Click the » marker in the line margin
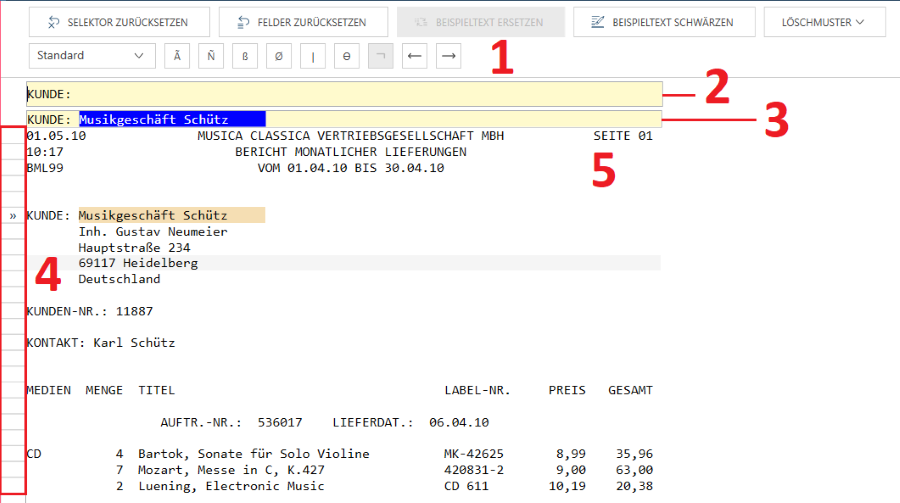The image size is (900, 503). 13,215
